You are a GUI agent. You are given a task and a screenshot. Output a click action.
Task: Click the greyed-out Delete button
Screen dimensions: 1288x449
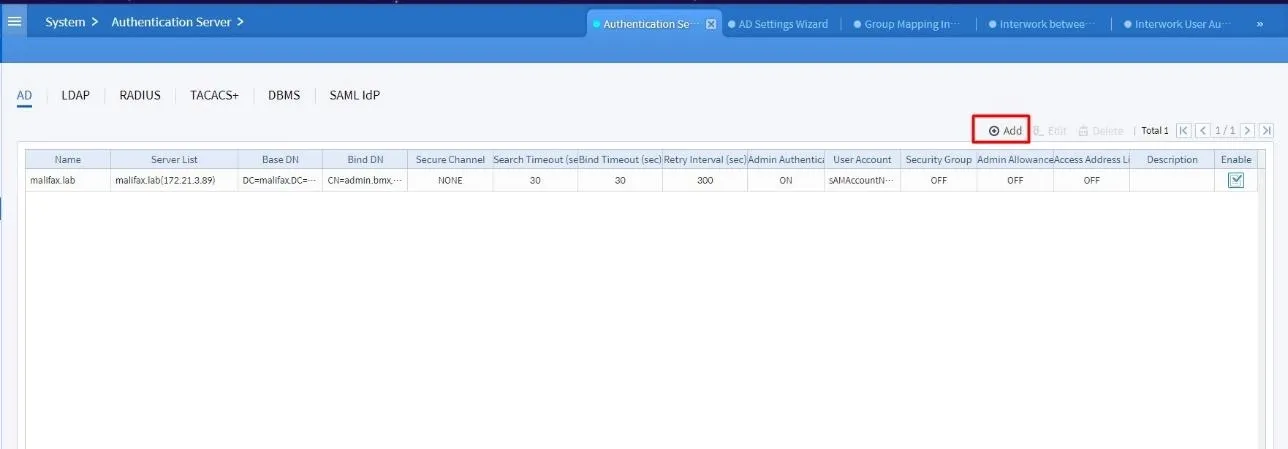point(1100,131)
